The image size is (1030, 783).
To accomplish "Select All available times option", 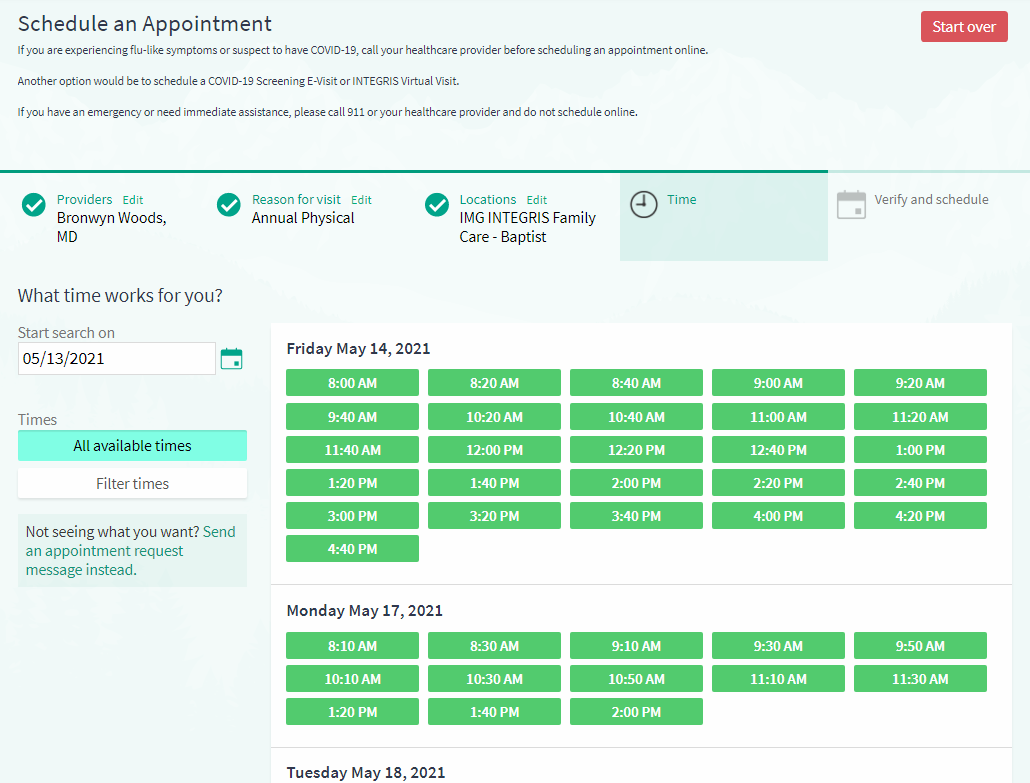I will point(132,445).
